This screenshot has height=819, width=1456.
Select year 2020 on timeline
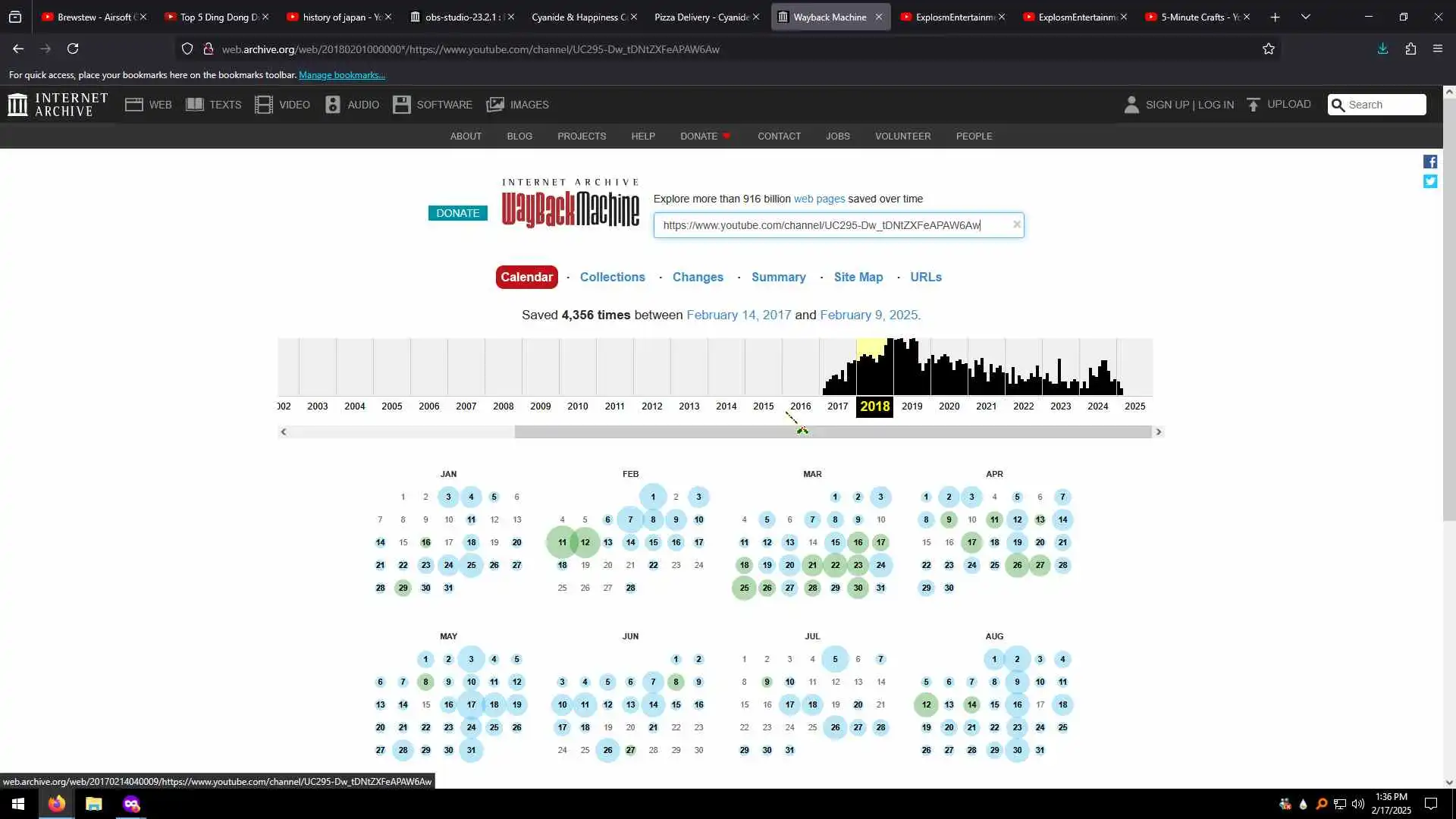(x=949, y=406)
